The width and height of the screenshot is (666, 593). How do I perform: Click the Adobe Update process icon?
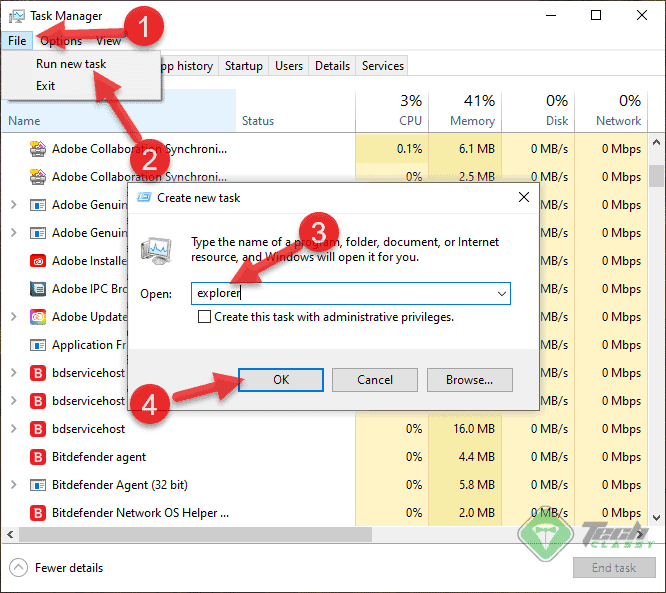pyautogui.click(x=38, y=317)
